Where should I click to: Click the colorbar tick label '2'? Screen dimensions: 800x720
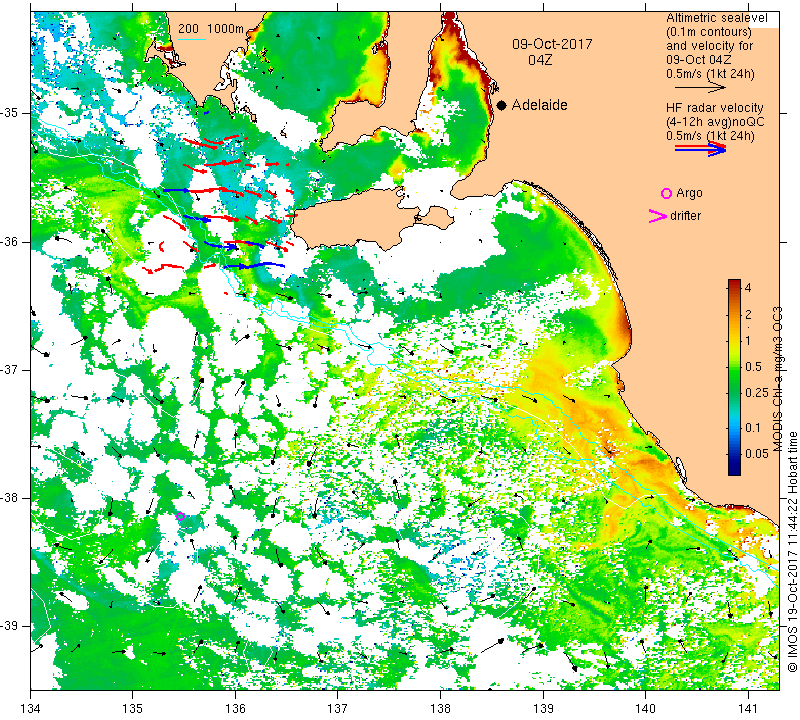(x=748, y=314)
